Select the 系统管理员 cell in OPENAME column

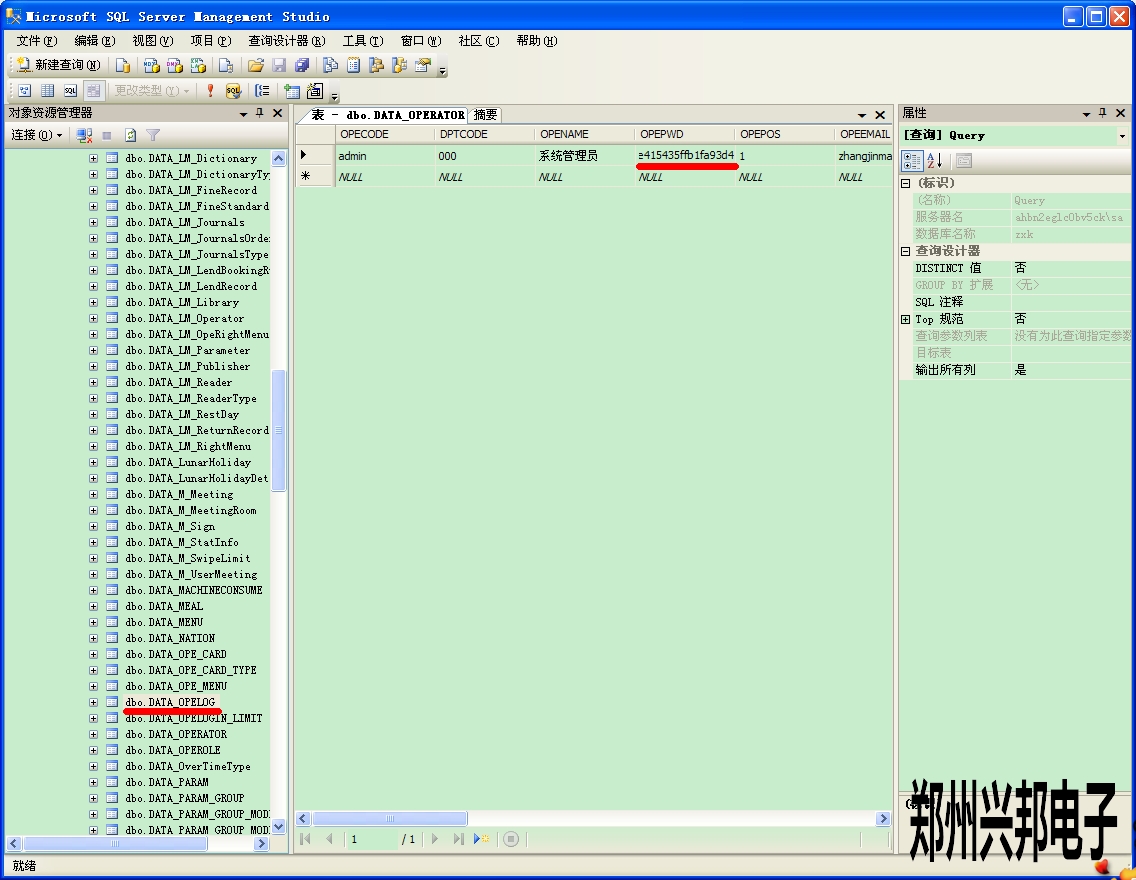point(585,156)
